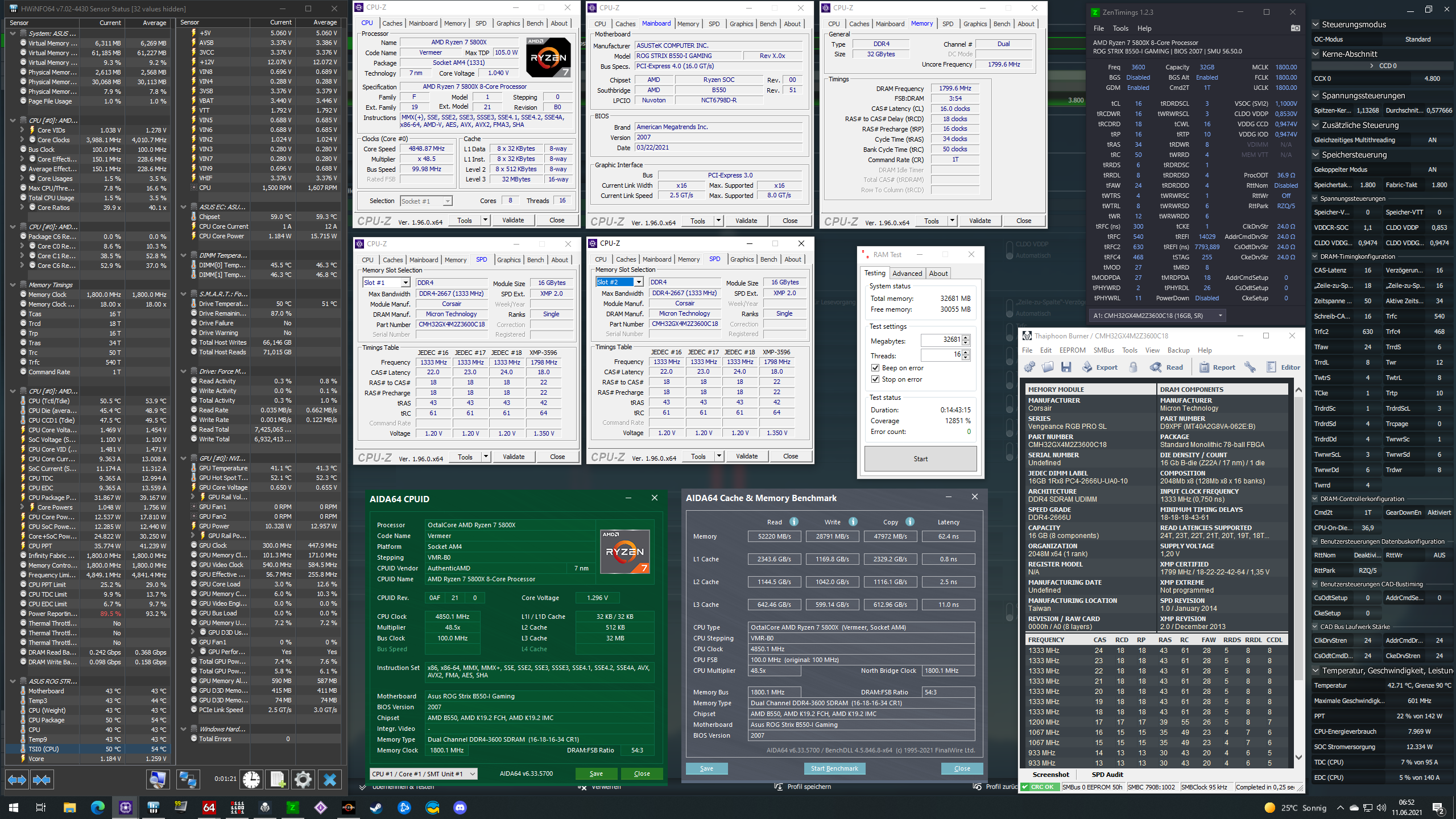
Task: Click Thaiphoon Burner Report clipboard button
Action: (1217, 367)
